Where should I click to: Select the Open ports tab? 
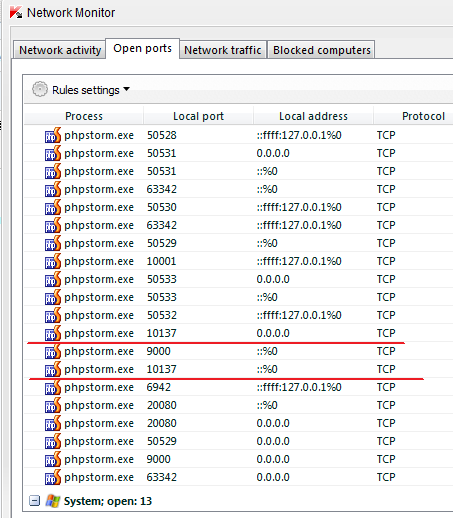click(143, 49)
